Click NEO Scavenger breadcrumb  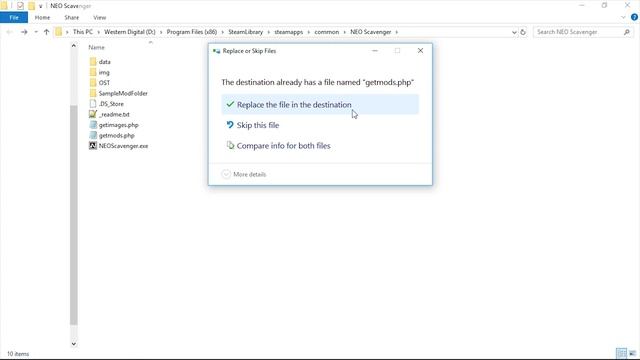[x=371, y=32]
